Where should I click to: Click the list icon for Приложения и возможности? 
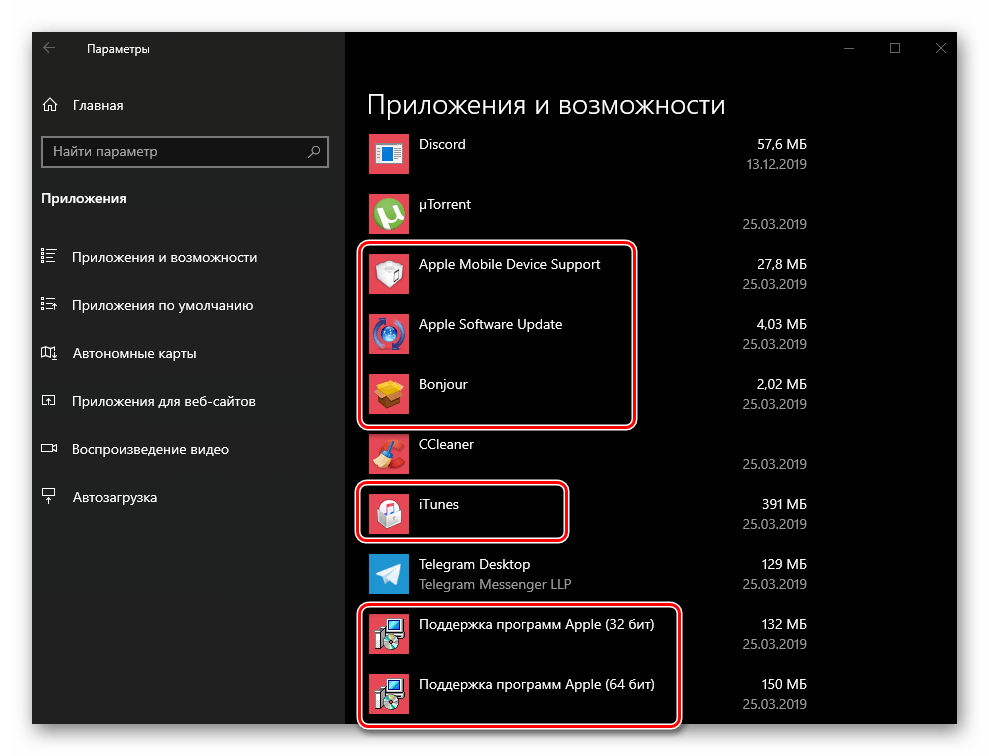click(x=49, y=256)
